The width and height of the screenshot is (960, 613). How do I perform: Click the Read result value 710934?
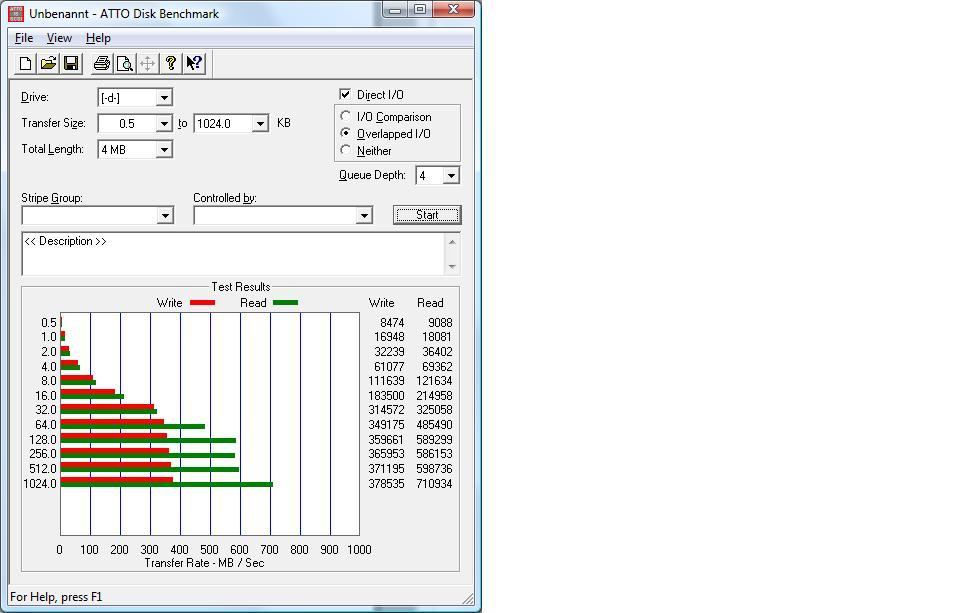click(x=434, y=484)
